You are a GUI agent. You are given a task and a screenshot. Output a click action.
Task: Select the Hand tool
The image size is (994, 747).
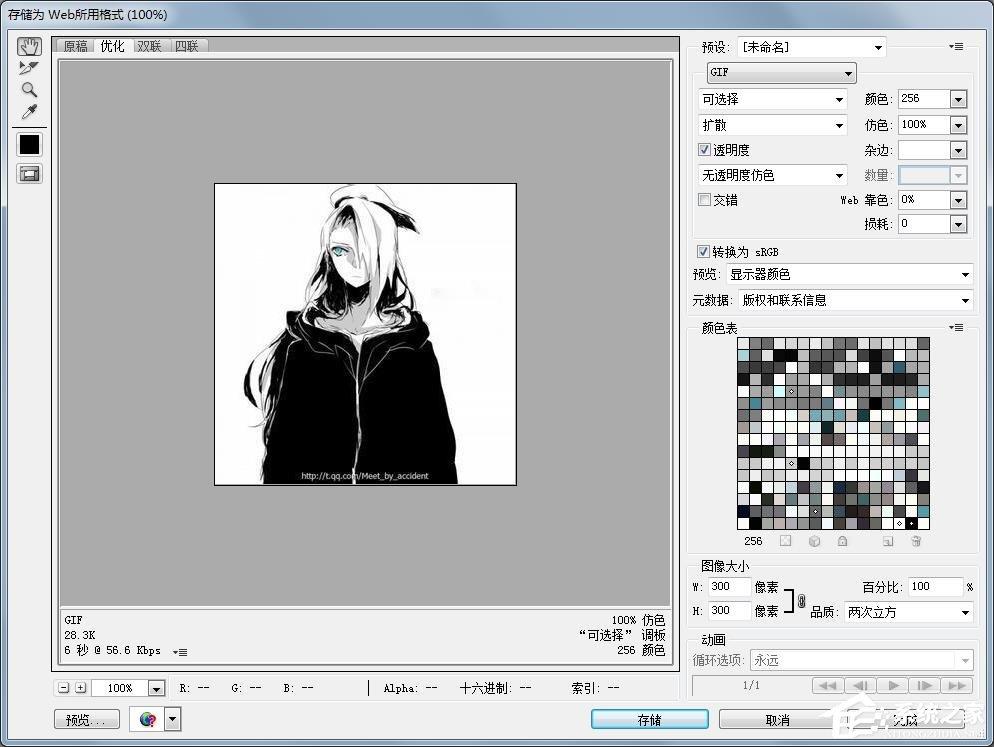pyautogui.click(x=29, y=47)
